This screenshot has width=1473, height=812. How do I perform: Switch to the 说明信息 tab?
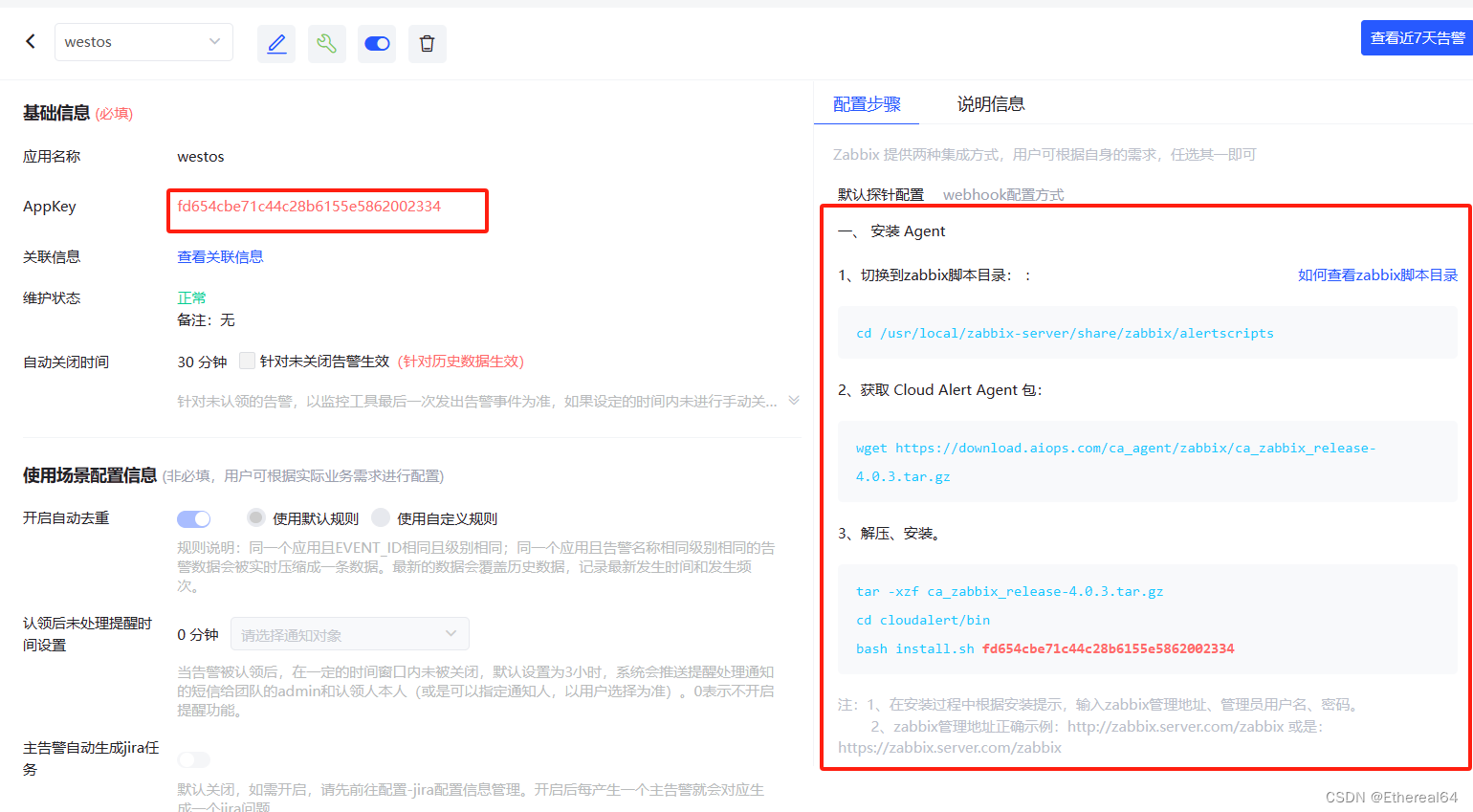991,104
